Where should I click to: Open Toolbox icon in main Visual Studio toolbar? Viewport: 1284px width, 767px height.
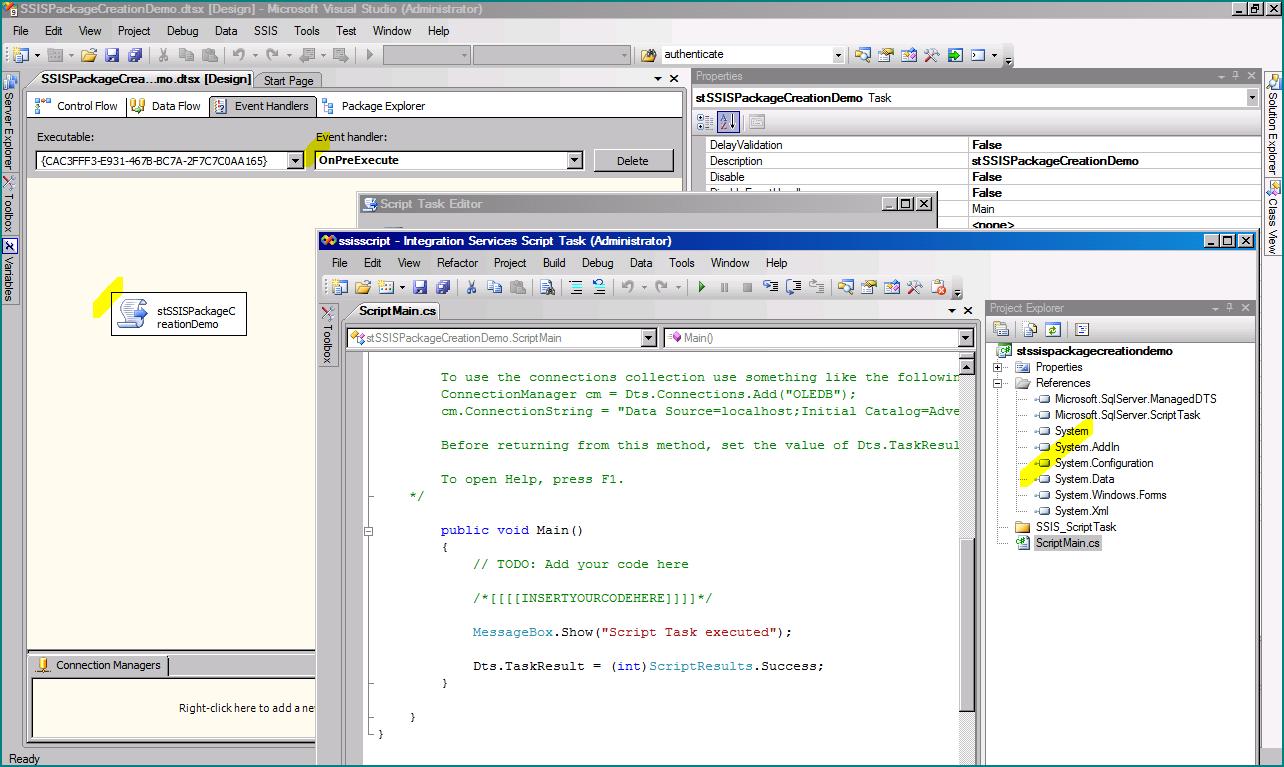click(x=932, y=55)
